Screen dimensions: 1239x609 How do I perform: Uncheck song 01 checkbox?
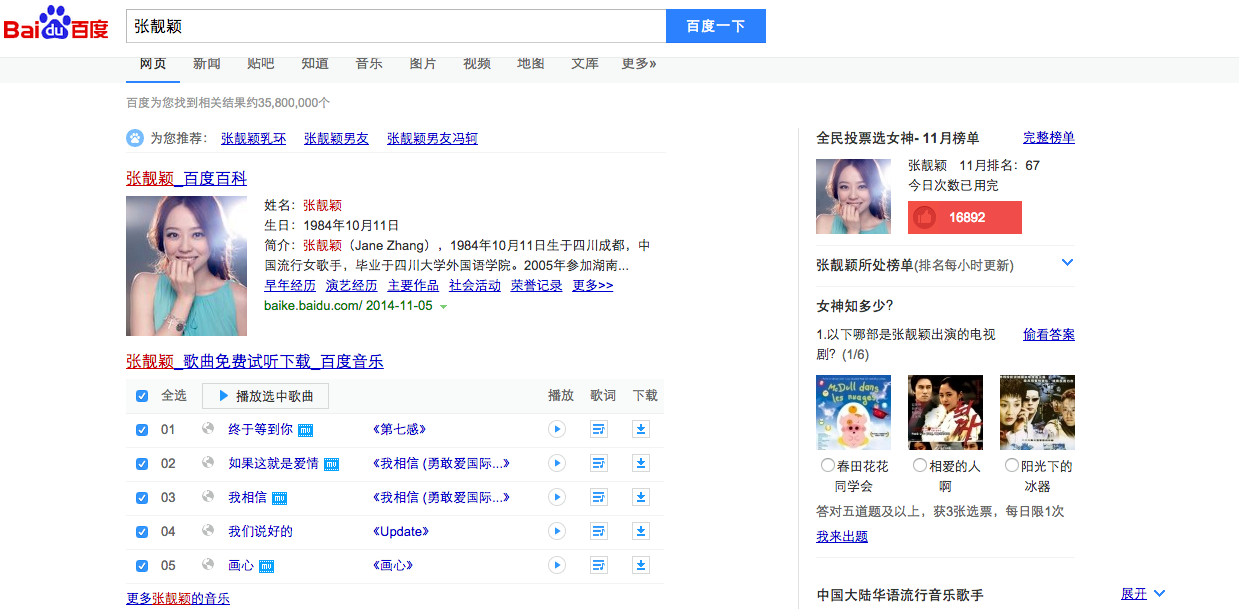coord(142,430)
